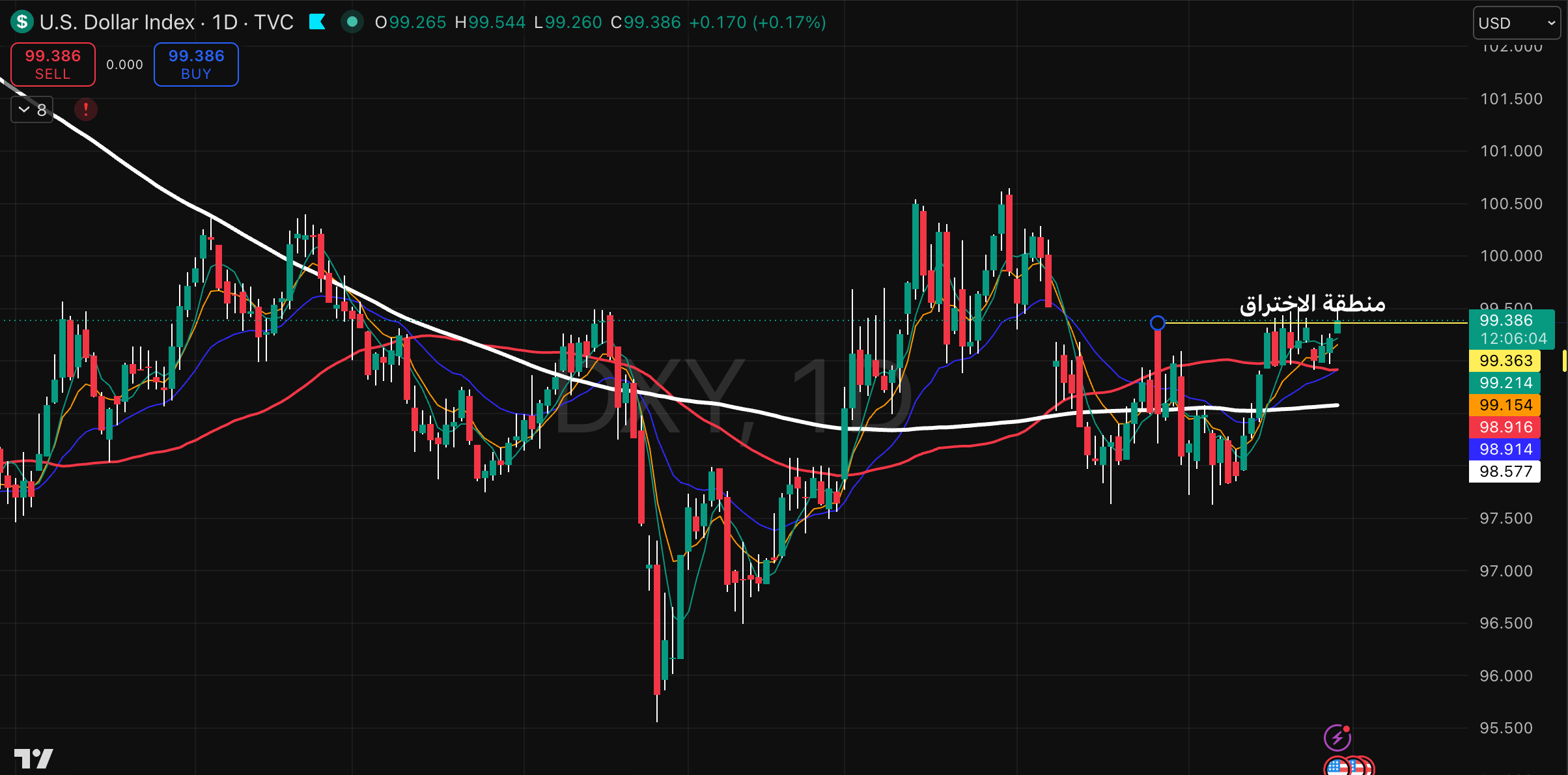Click the green market status dot
The image size is (1568, 775).
[352, 22]
